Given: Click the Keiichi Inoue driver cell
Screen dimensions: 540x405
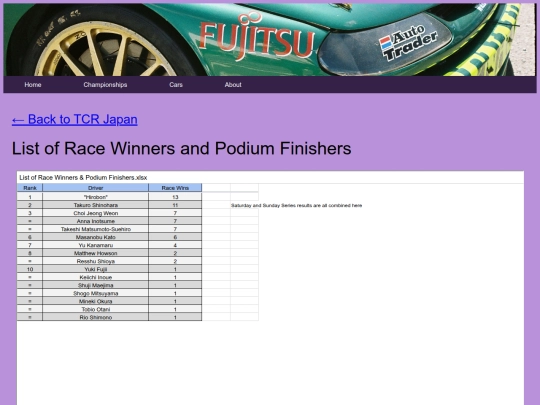Looking at the screenshot, I should tap(96, 277).
